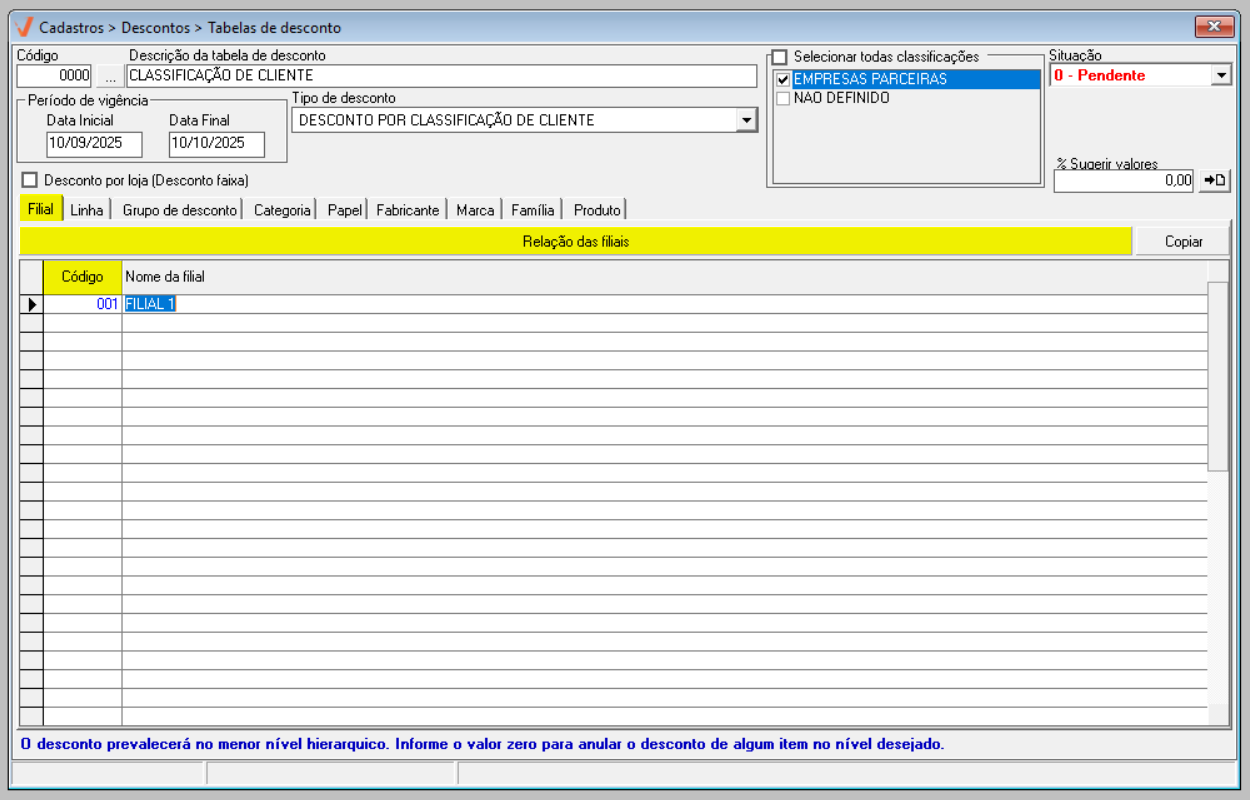The image size is (1250, 800).
Task: Click the orange application logo icon
Action: point(25,27)
